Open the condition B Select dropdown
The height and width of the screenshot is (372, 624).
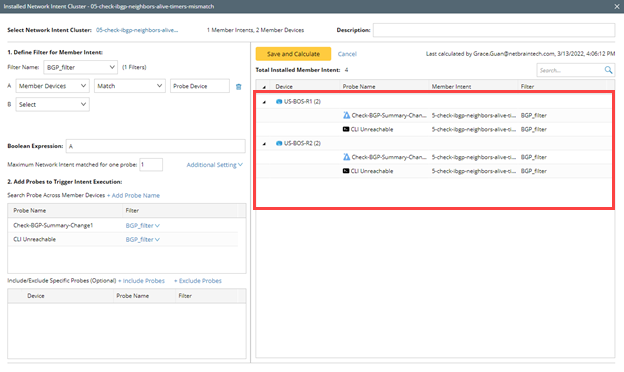[x=53, y=104]
